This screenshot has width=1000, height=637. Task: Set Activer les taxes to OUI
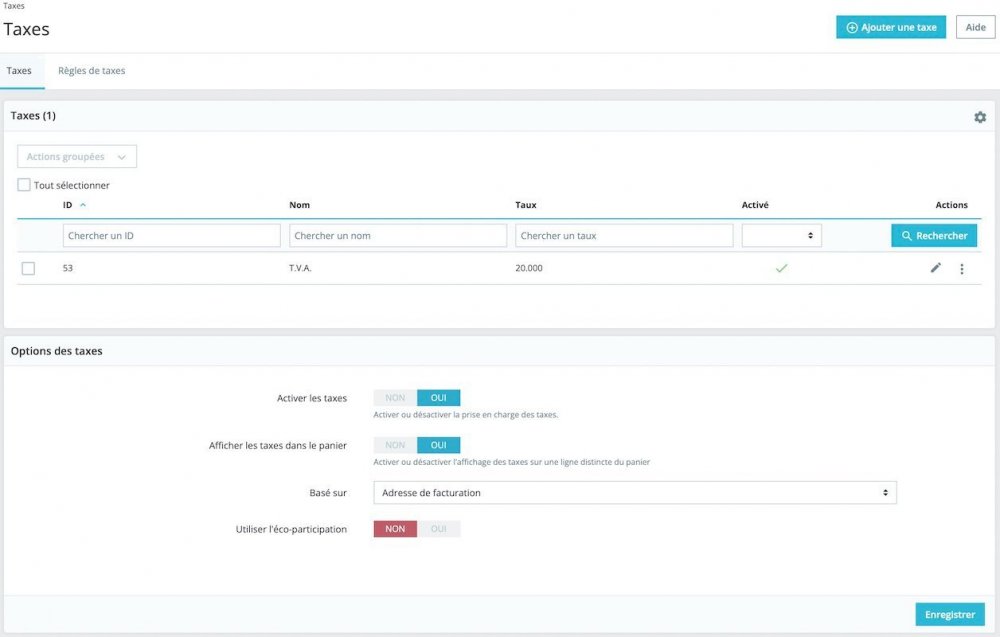pos(438,398)
